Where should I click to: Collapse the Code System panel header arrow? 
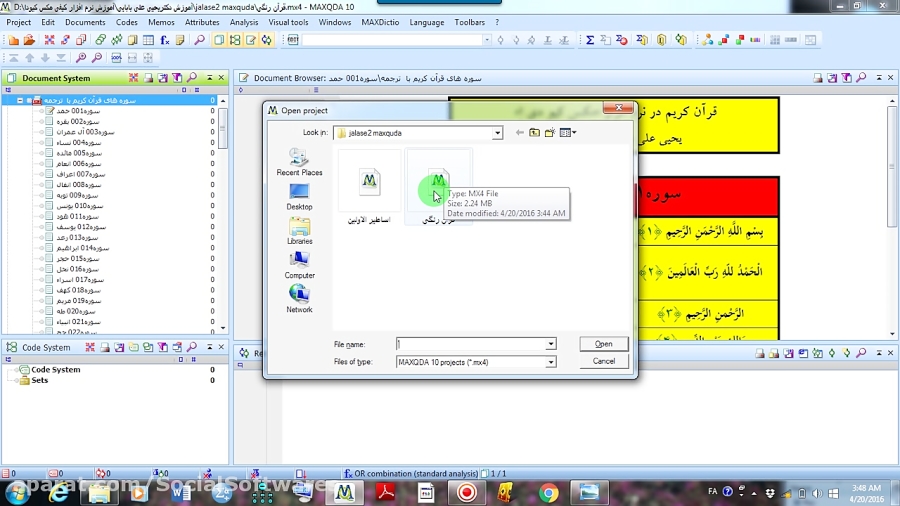[x=210, y=347]
